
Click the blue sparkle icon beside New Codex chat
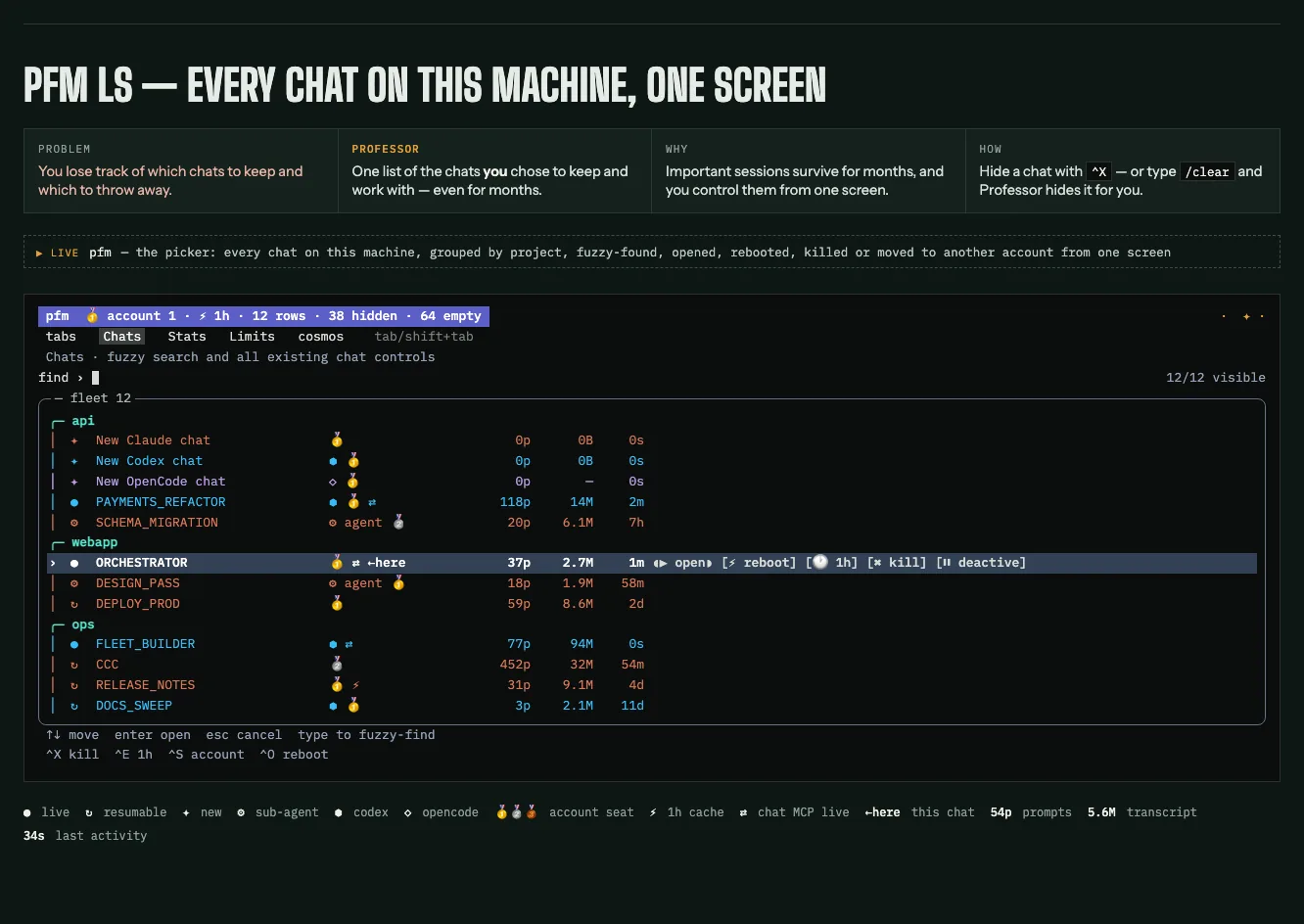click(x=74, y=461)
